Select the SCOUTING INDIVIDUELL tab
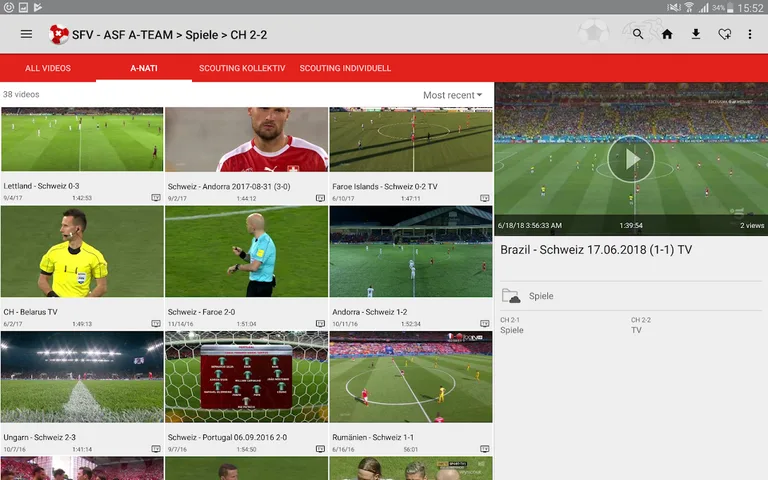768x480 pixels. point(345,69)
